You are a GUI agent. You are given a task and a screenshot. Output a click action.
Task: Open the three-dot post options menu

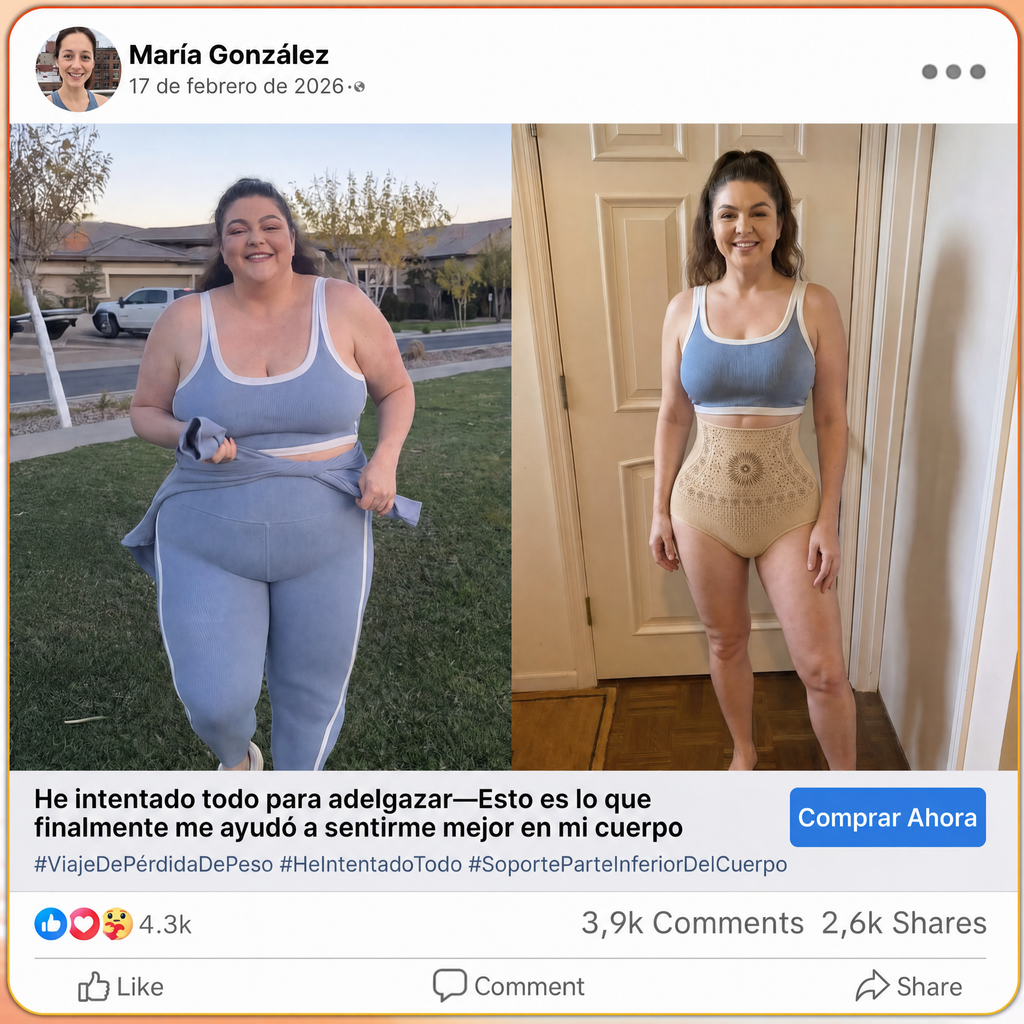(953, 72)
